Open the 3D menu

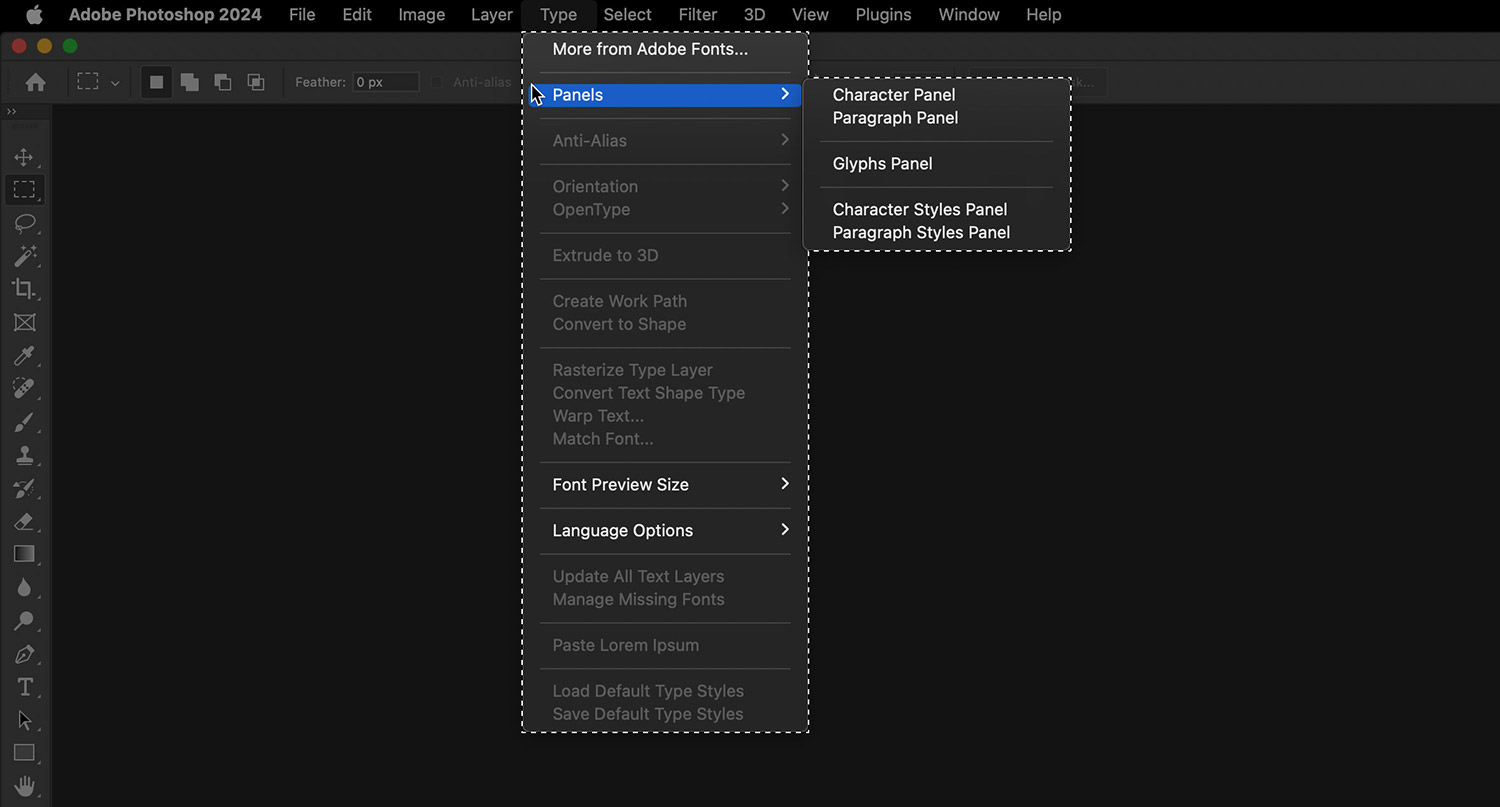tap(755, 14)
